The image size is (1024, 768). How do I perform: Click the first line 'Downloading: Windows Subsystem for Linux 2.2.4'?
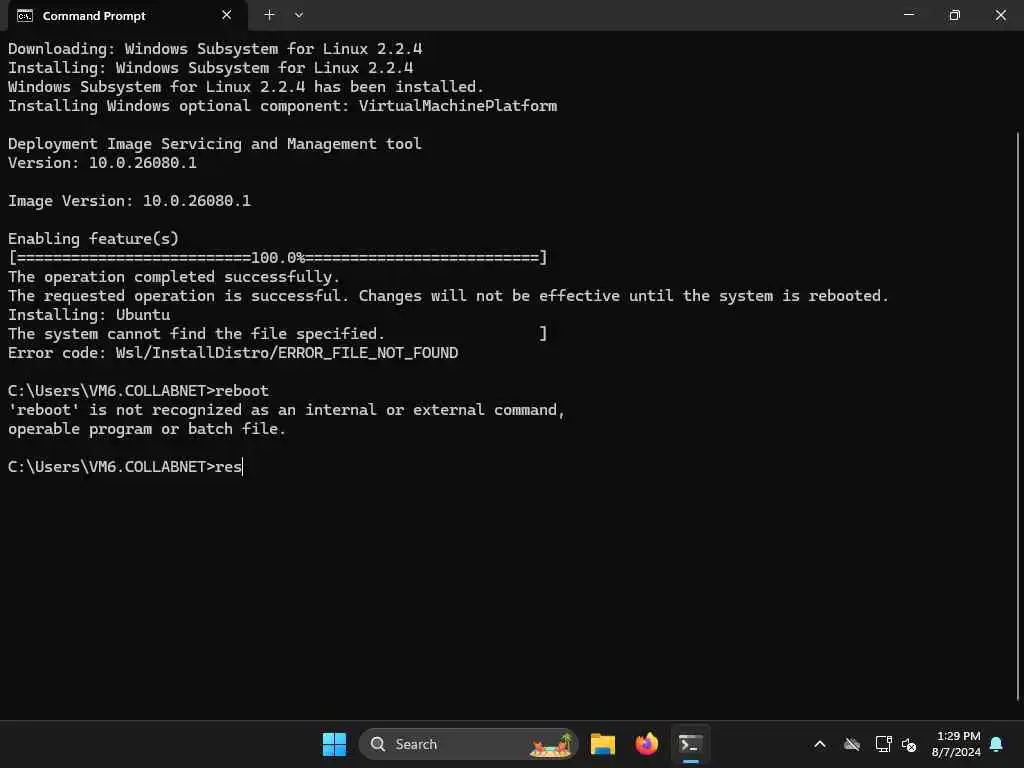(215, 49)
